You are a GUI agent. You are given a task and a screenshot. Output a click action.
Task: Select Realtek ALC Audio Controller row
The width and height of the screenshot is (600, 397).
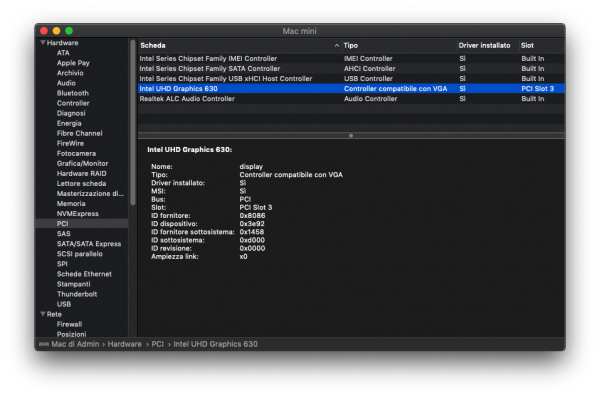(351, 99)
